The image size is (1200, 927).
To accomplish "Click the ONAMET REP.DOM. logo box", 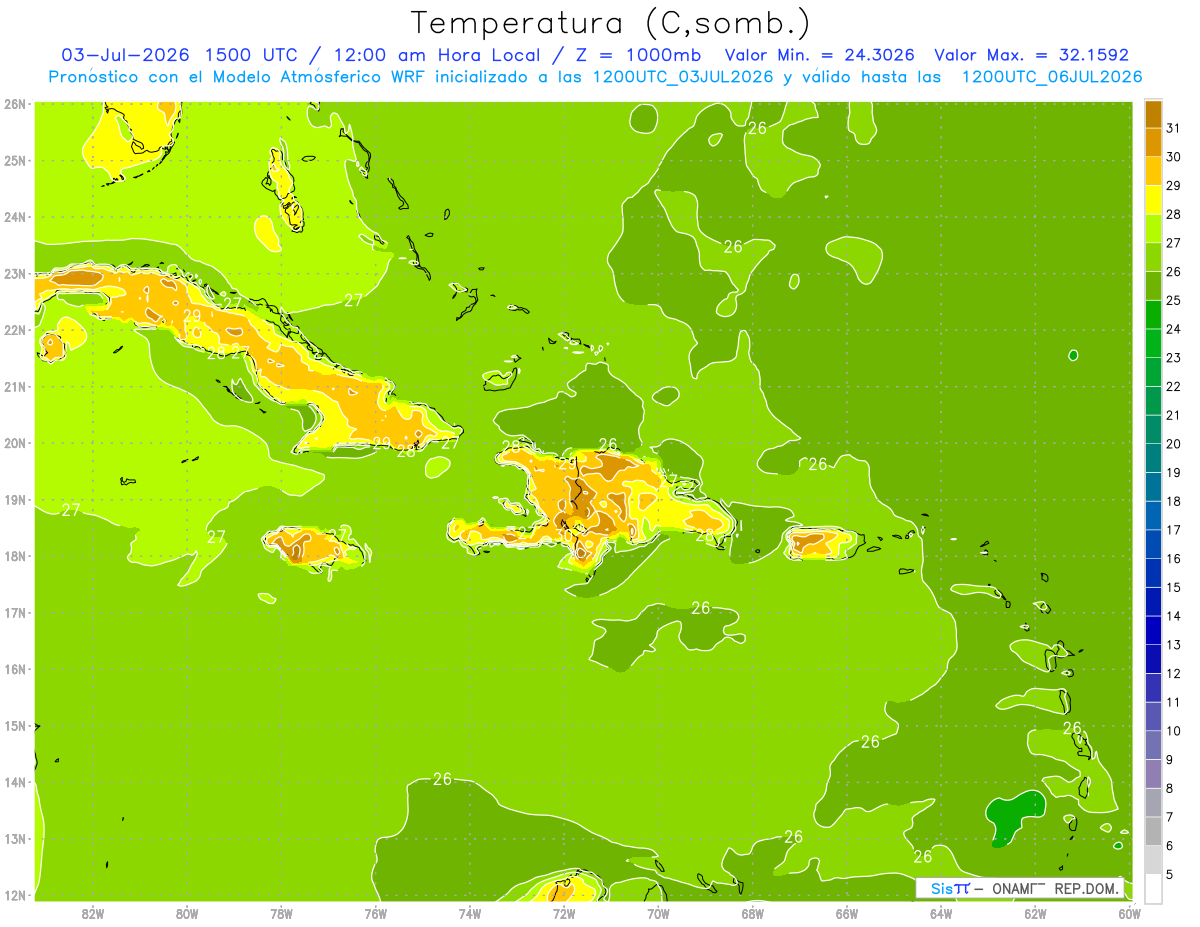I will 1020,888.
